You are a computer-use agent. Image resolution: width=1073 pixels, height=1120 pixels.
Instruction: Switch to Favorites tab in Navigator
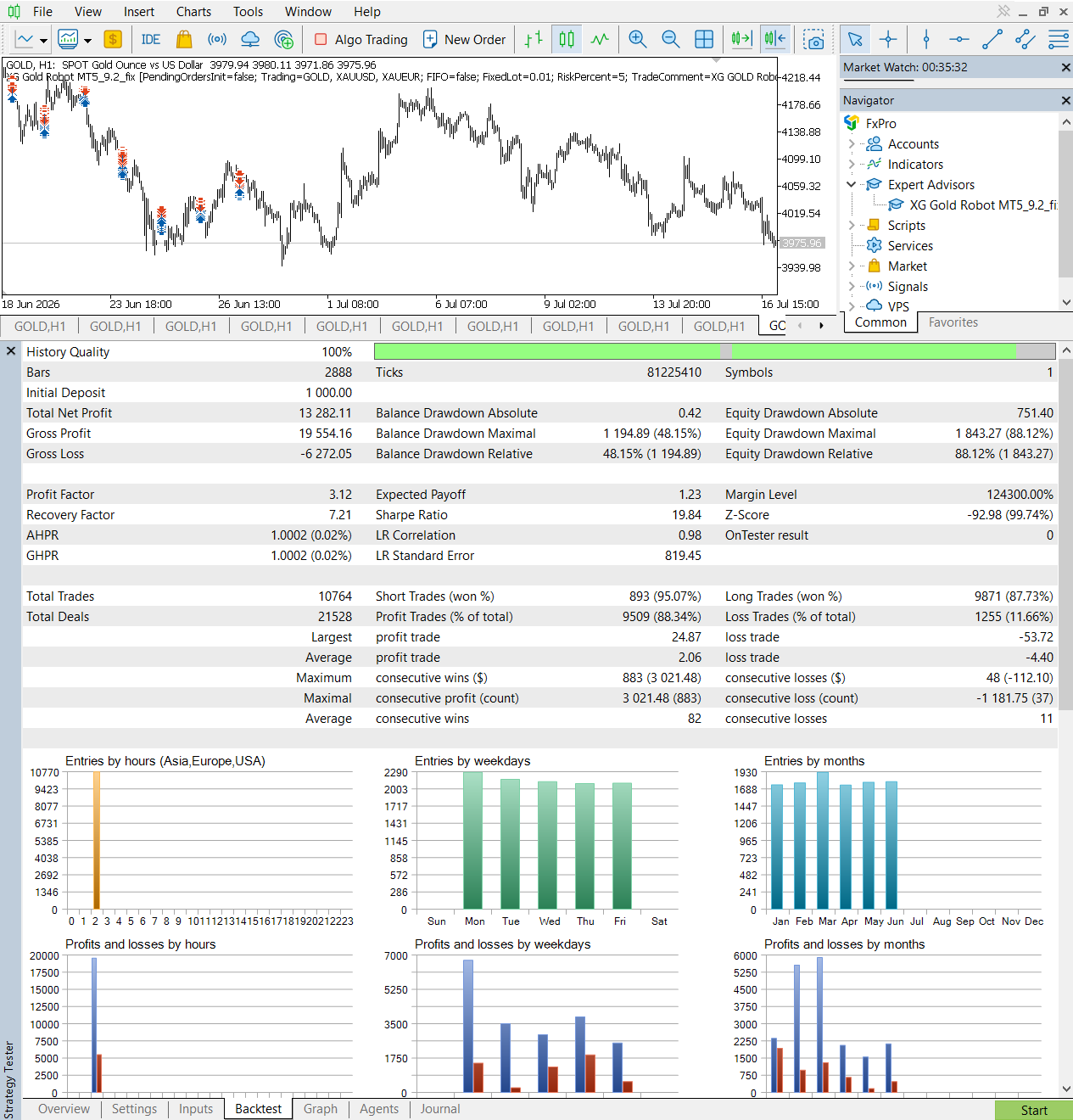[953, 322]
